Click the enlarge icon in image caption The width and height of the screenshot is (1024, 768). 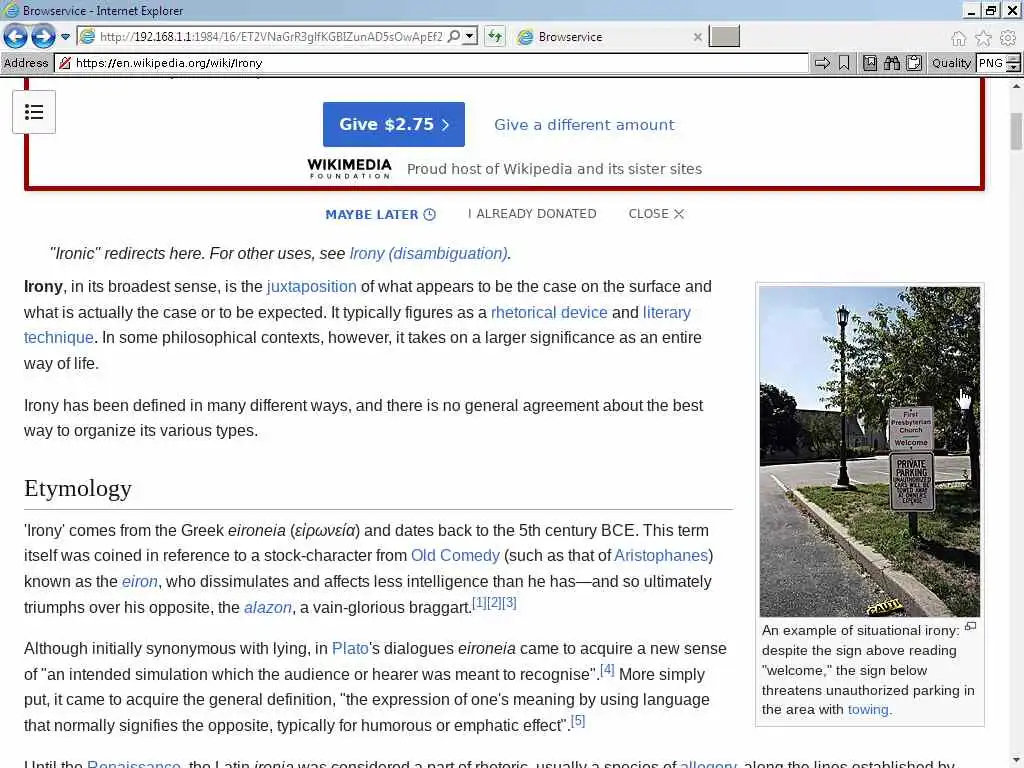pyautogui.click(x=970, y=626)
